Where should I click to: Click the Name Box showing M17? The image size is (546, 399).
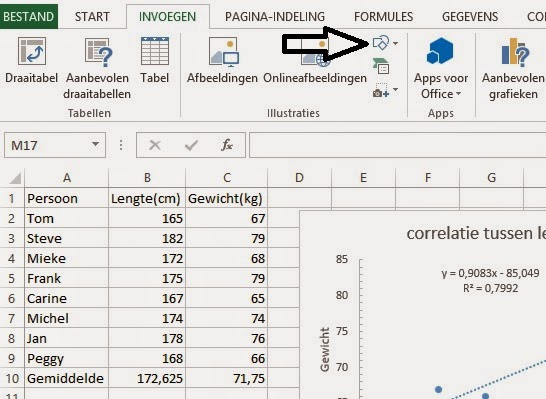click(x=48, y=145)
